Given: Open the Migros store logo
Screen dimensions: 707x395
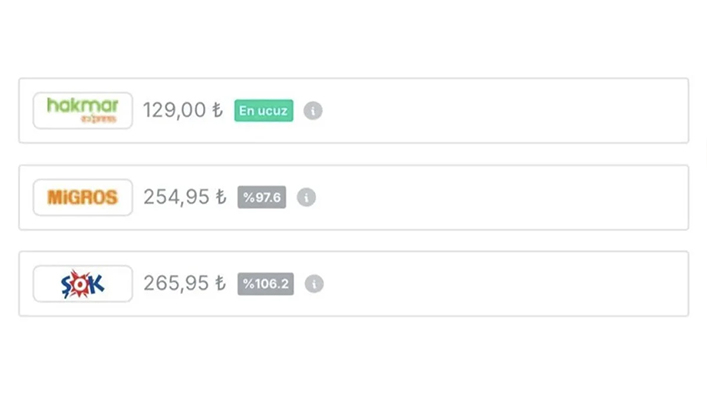Looking at the screenshot, I should tap(83, 197).
